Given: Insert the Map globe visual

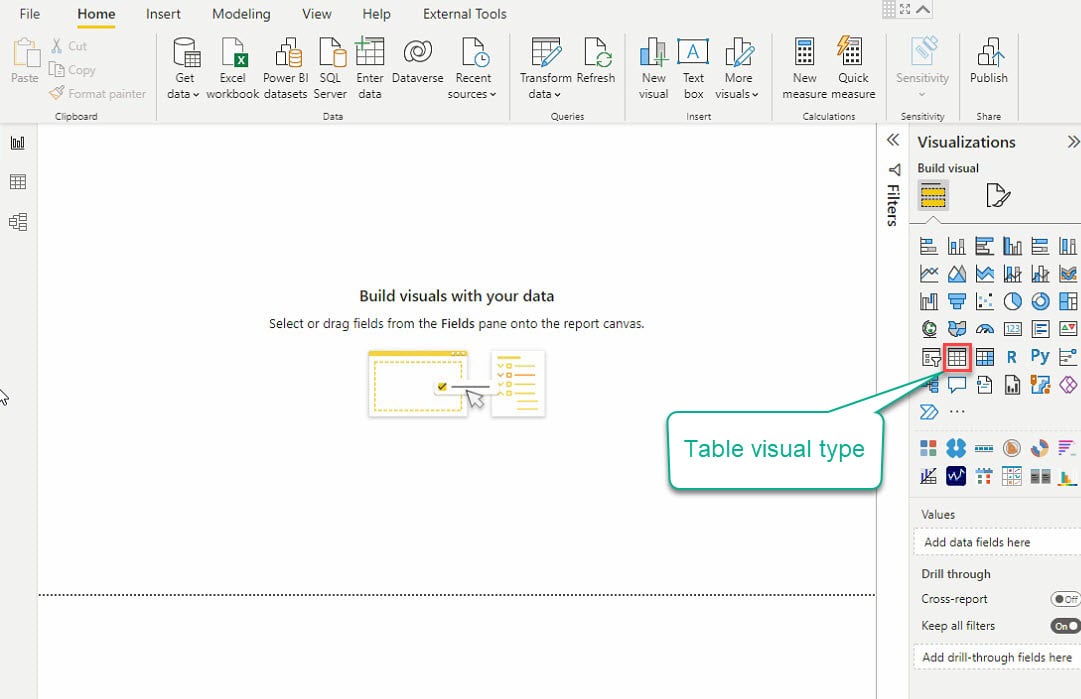Looking at the screenshot, I should coord(929,329).
